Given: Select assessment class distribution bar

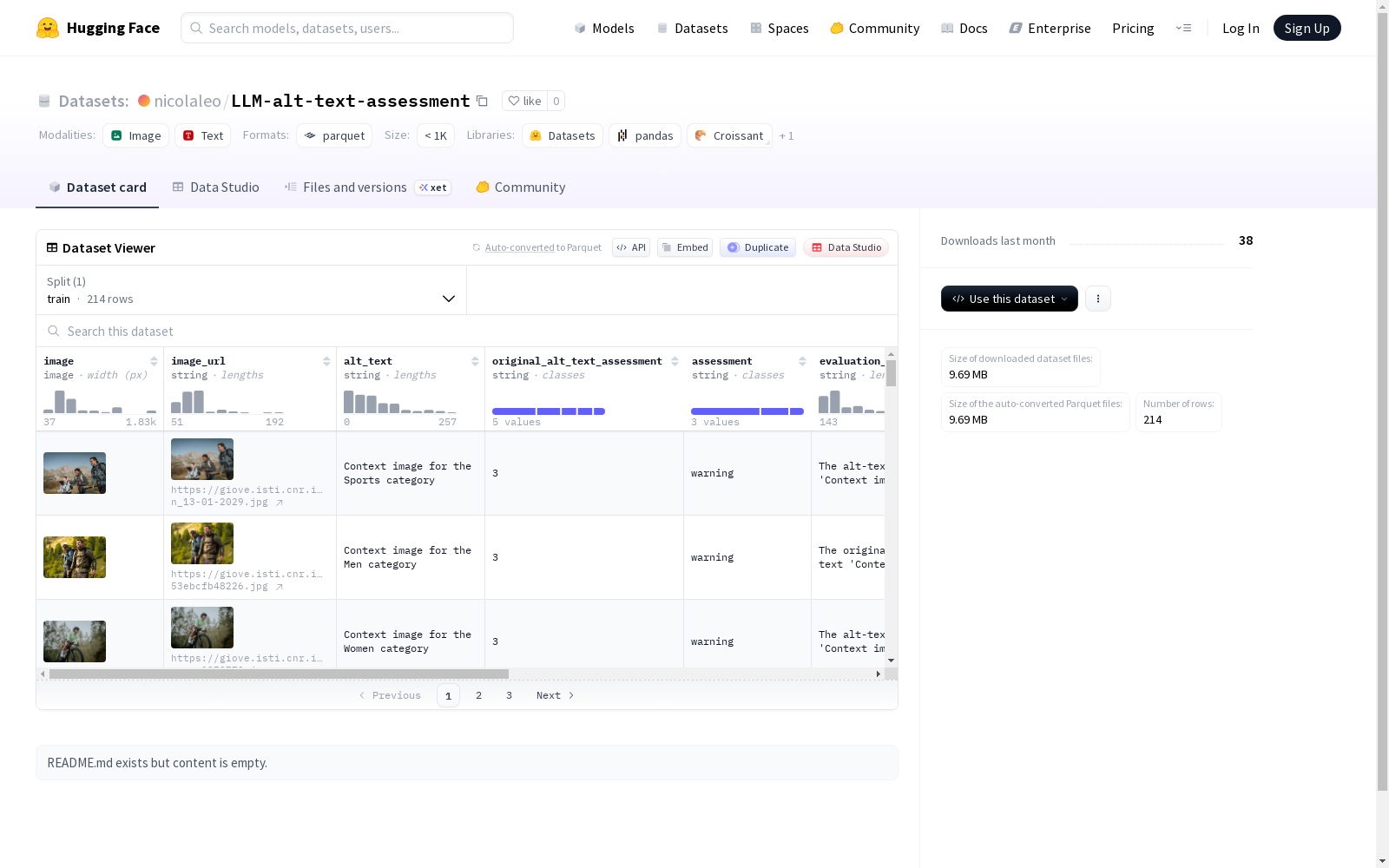Looking at the screenshot, I should [x=747, y=411].
